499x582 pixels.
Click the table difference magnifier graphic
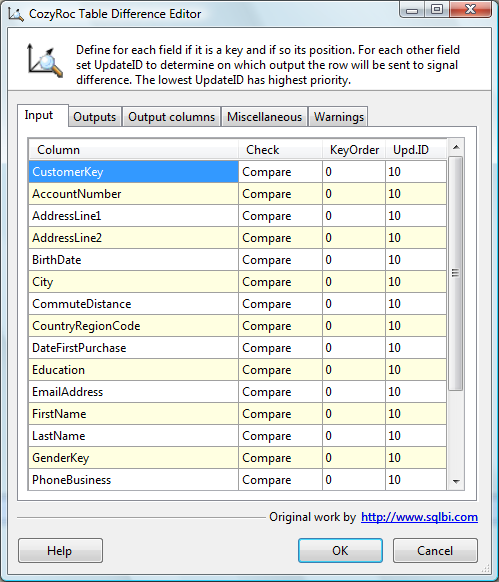(45, 61)
